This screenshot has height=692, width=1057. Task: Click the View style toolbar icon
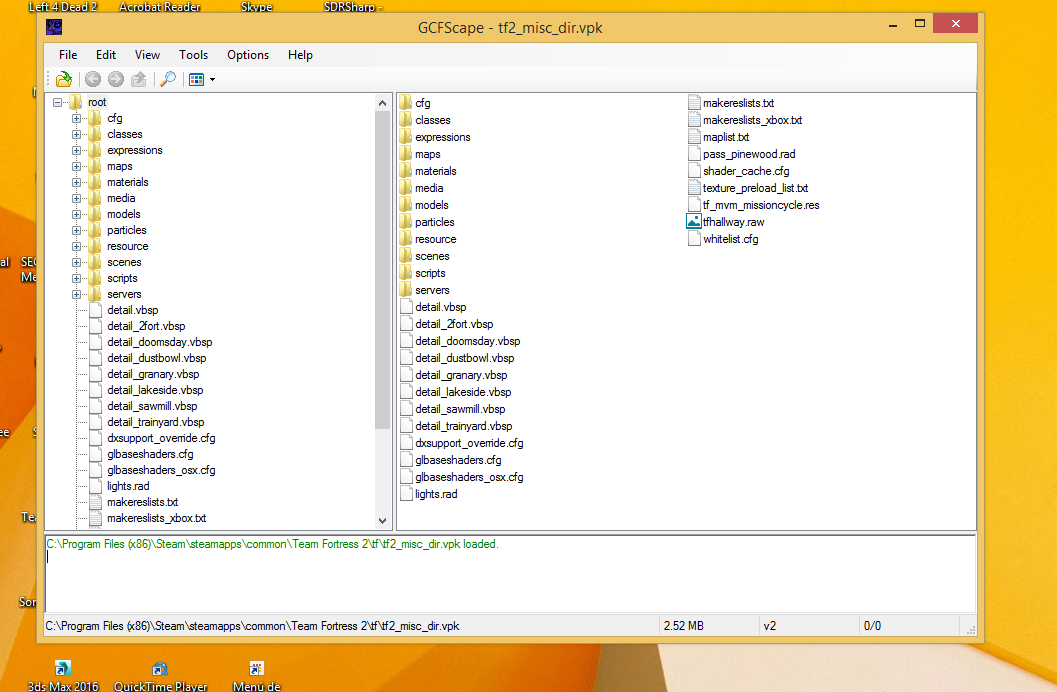[196, 80]
